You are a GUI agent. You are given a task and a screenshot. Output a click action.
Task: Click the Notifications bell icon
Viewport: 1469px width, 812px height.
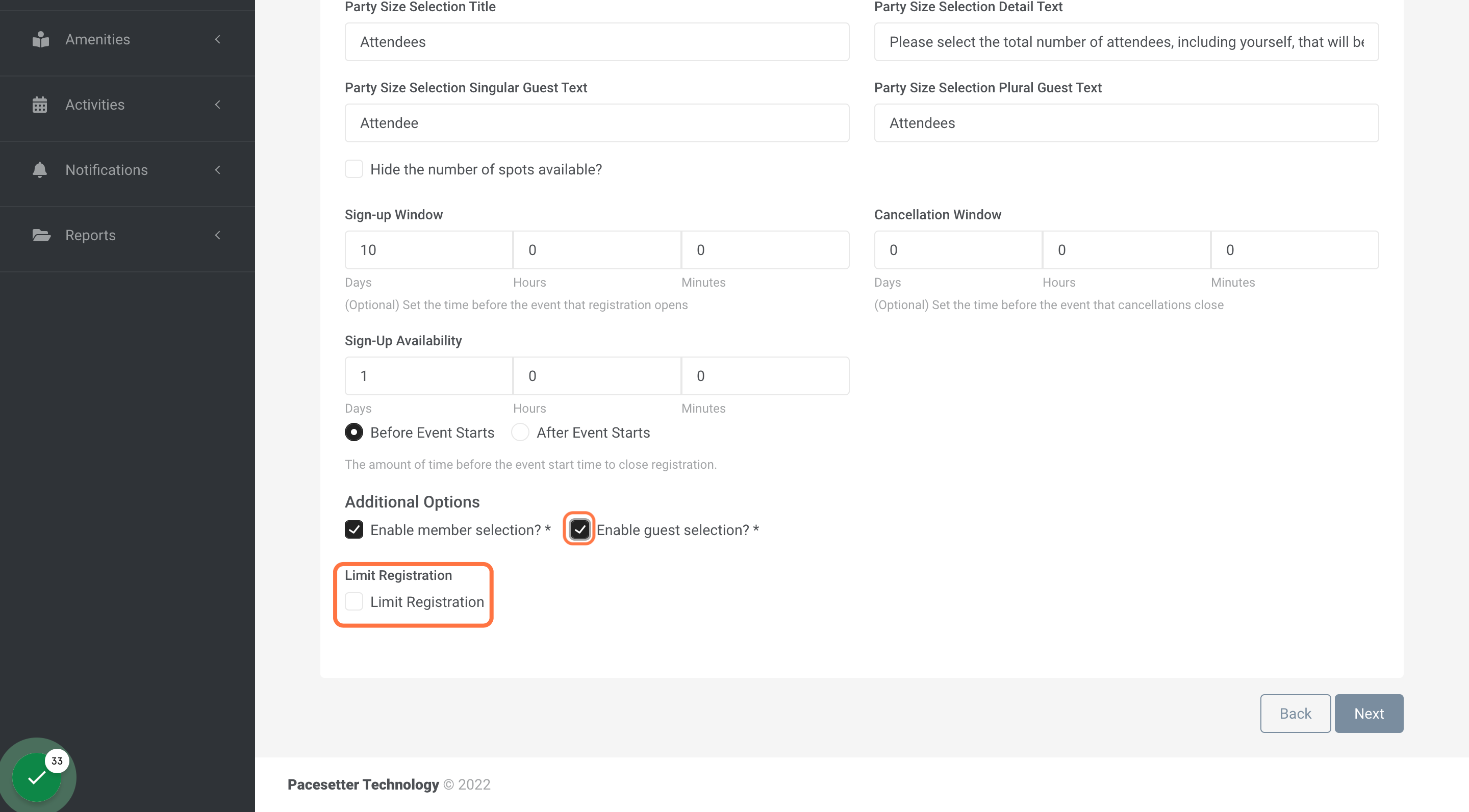tap(40, 170)
